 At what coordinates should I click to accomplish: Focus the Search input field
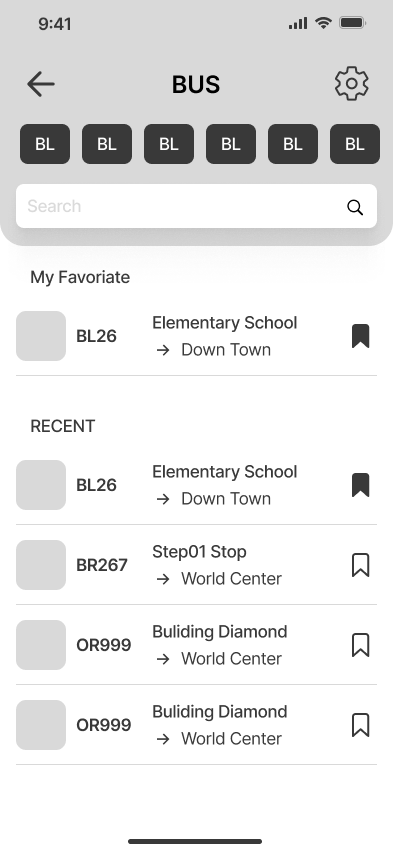196,206
